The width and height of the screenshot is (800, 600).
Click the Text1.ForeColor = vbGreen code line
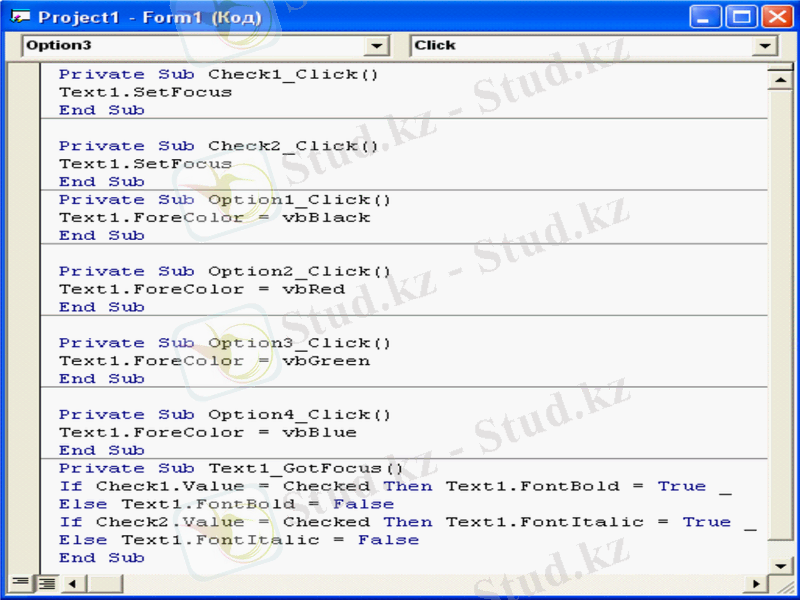(214, 361)
